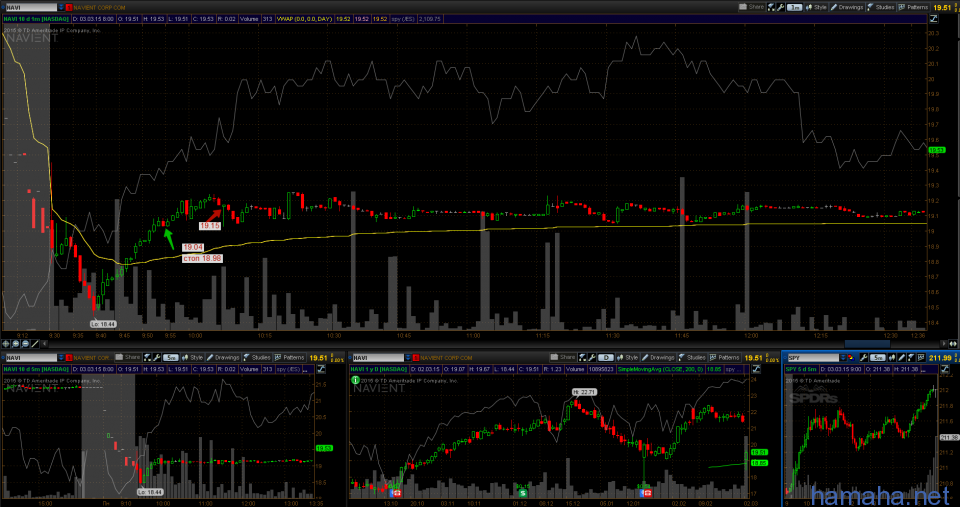Change the 5m timeframe in SPY chart
The width and height of the screenshot is (960, 507).
click(878, 358)
